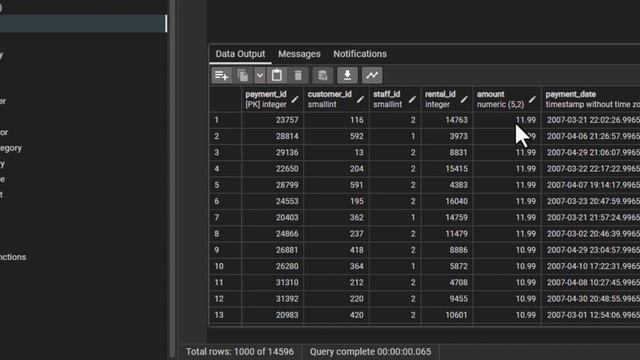Click the Delete trash icon
Screen dimensions: 640x360
[298, 76]
